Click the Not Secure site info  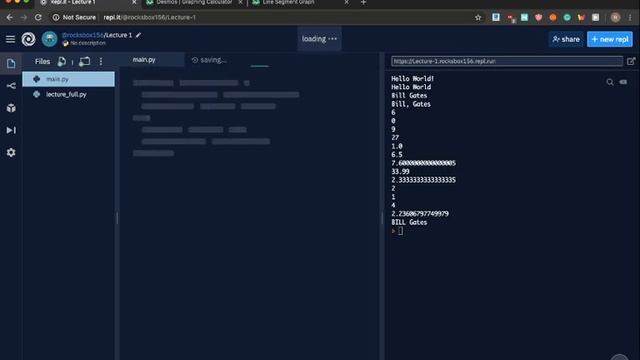pos(74,18)
